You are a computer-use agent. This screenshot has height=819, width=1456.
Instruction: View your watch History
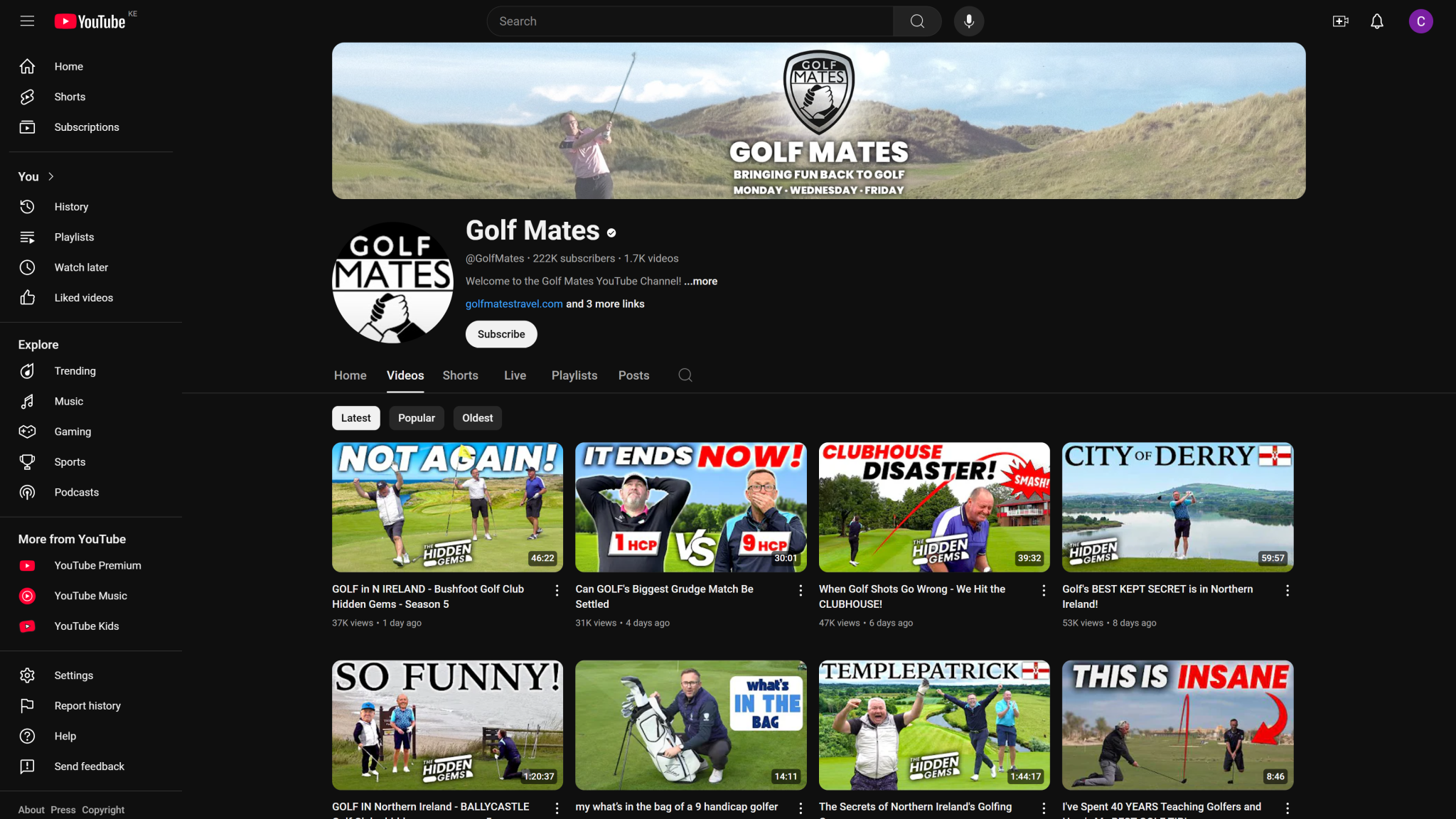tap(27, 206)
